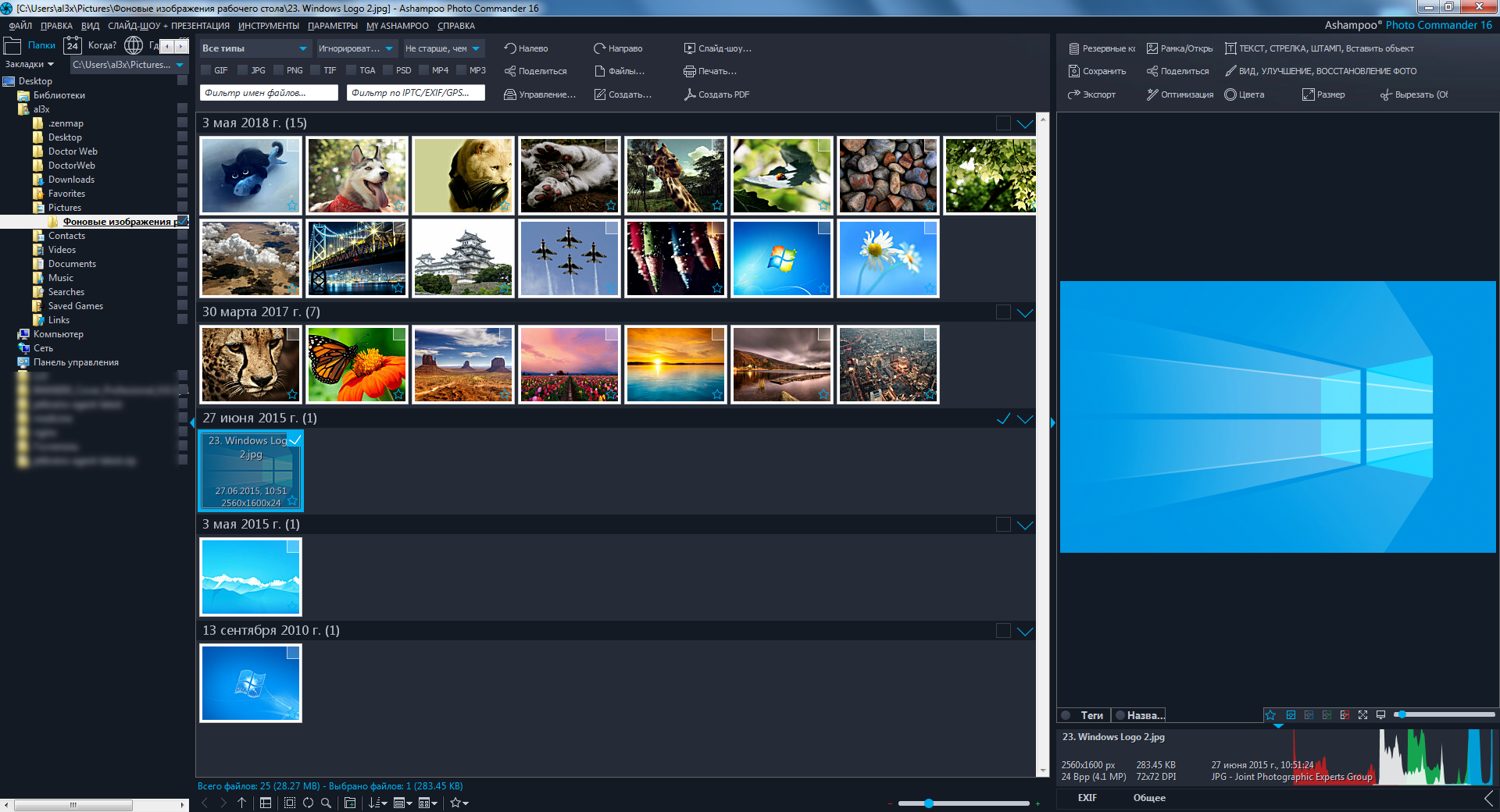Click 'ТЕКСТ, СТРЕЛКА, ШТАМП' button
The width and height of the screenshot is (1500, 812).
click(x=1319, y=48)
